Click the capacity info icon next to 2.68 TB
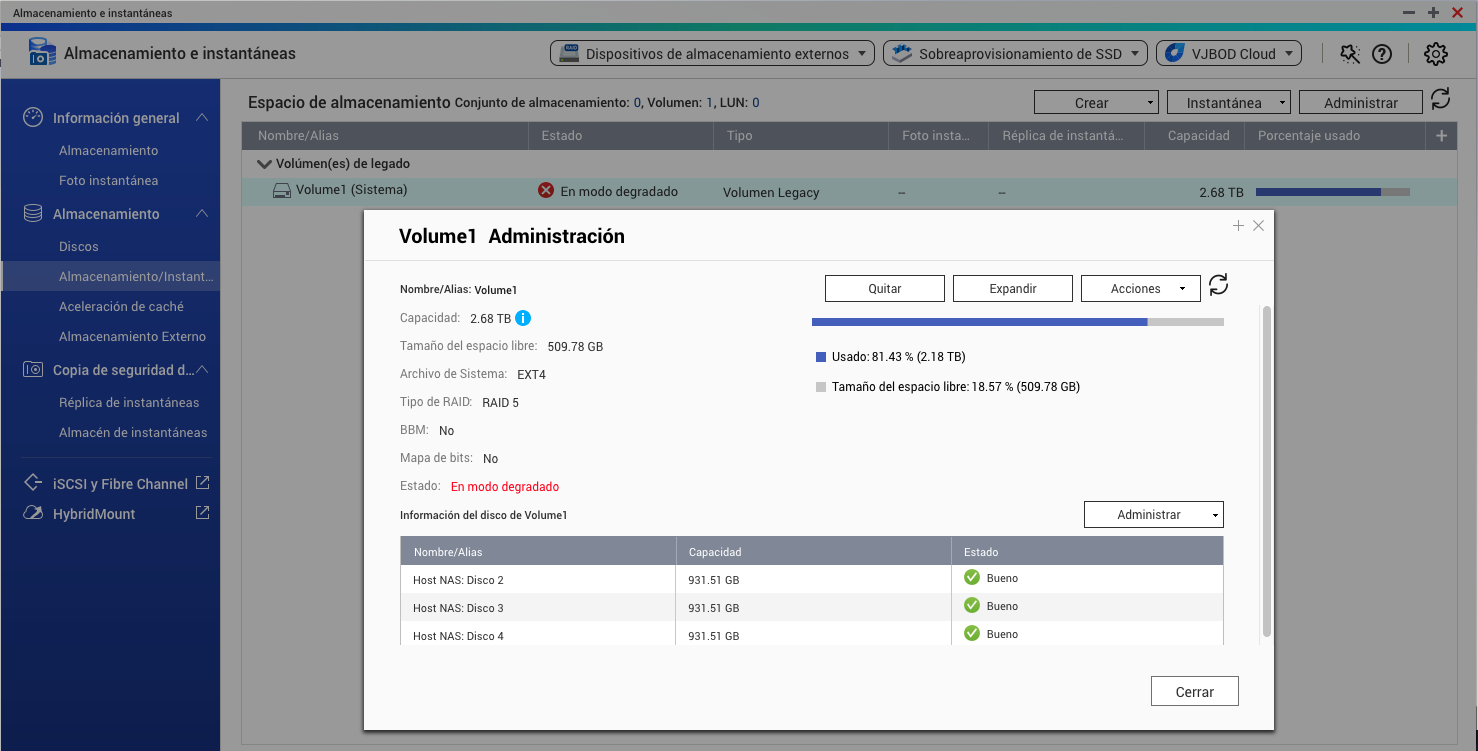The width and height of the screenshot is (1478, 751). pyautogui.click(x=523, y=318)
